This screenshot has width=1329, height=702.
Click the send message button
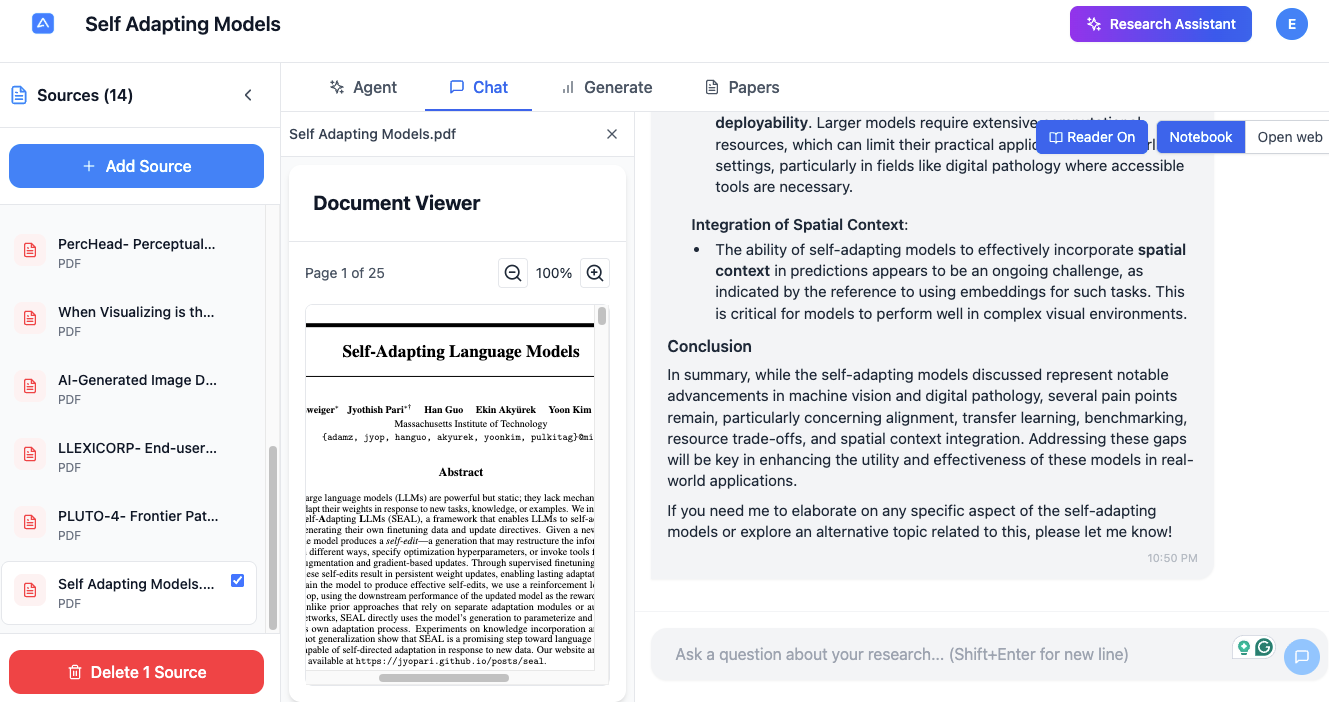[1302, 657]
